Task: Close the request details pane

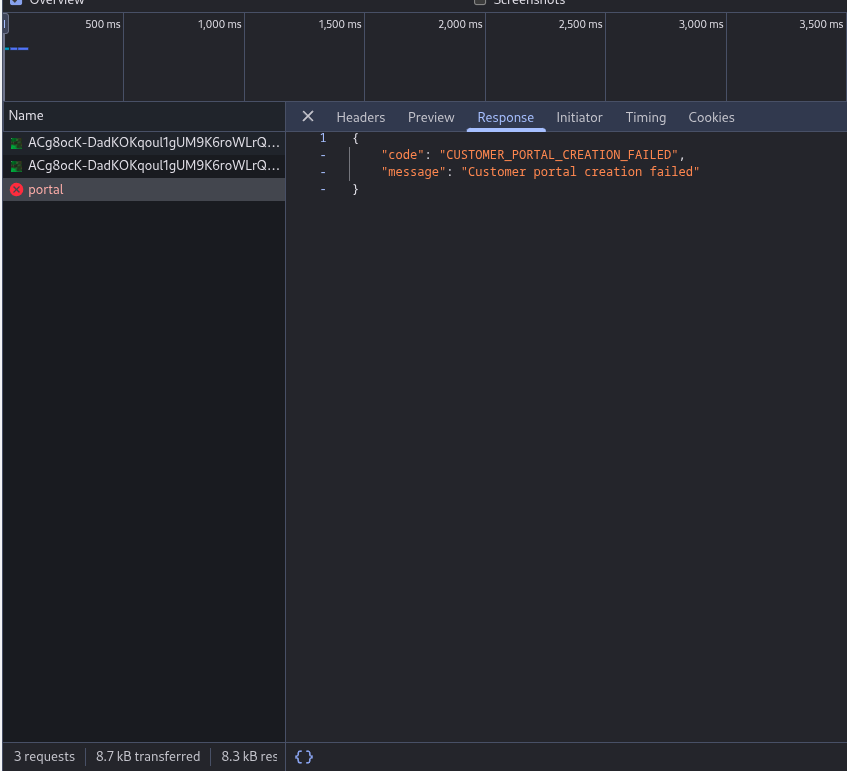Action: click(x=308, y=116)
